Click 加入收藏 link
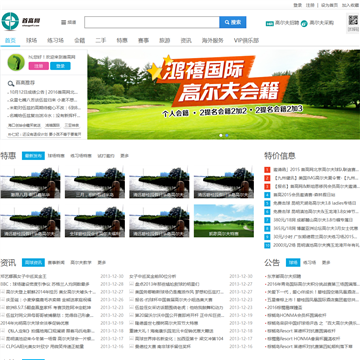Image resolution: width=360 pixels, height=360 pixels. click(x=350, y=5)
